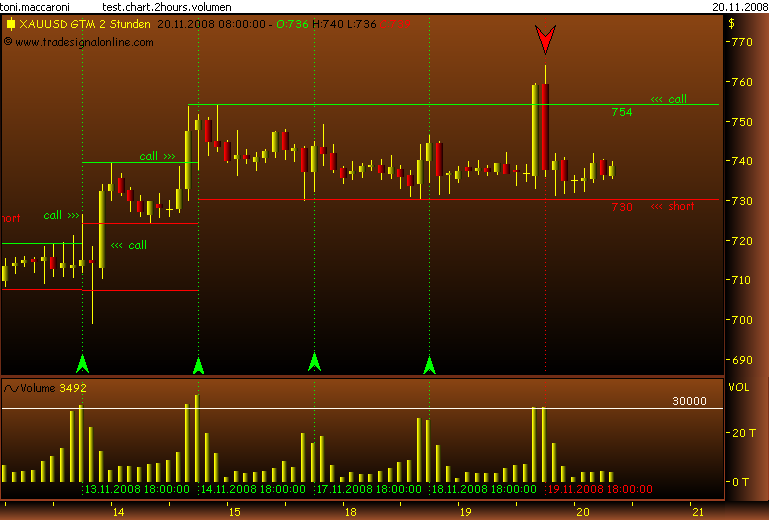769x520 pixels.
Task: Select green up arrow above 18.11.2008 timestamp
Action: [430, 364]
